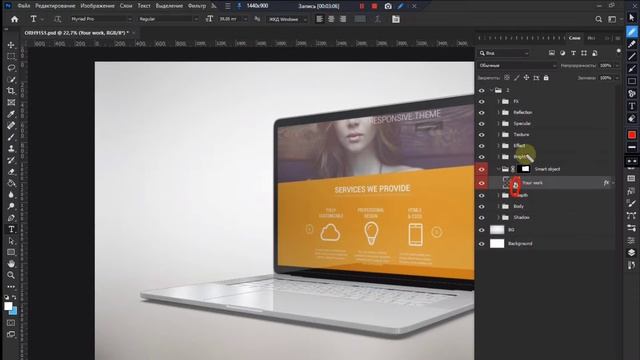This screenshot has width=640, height=360.
Task: Open the blend mode dropdown in Layers
Action: 517,65
